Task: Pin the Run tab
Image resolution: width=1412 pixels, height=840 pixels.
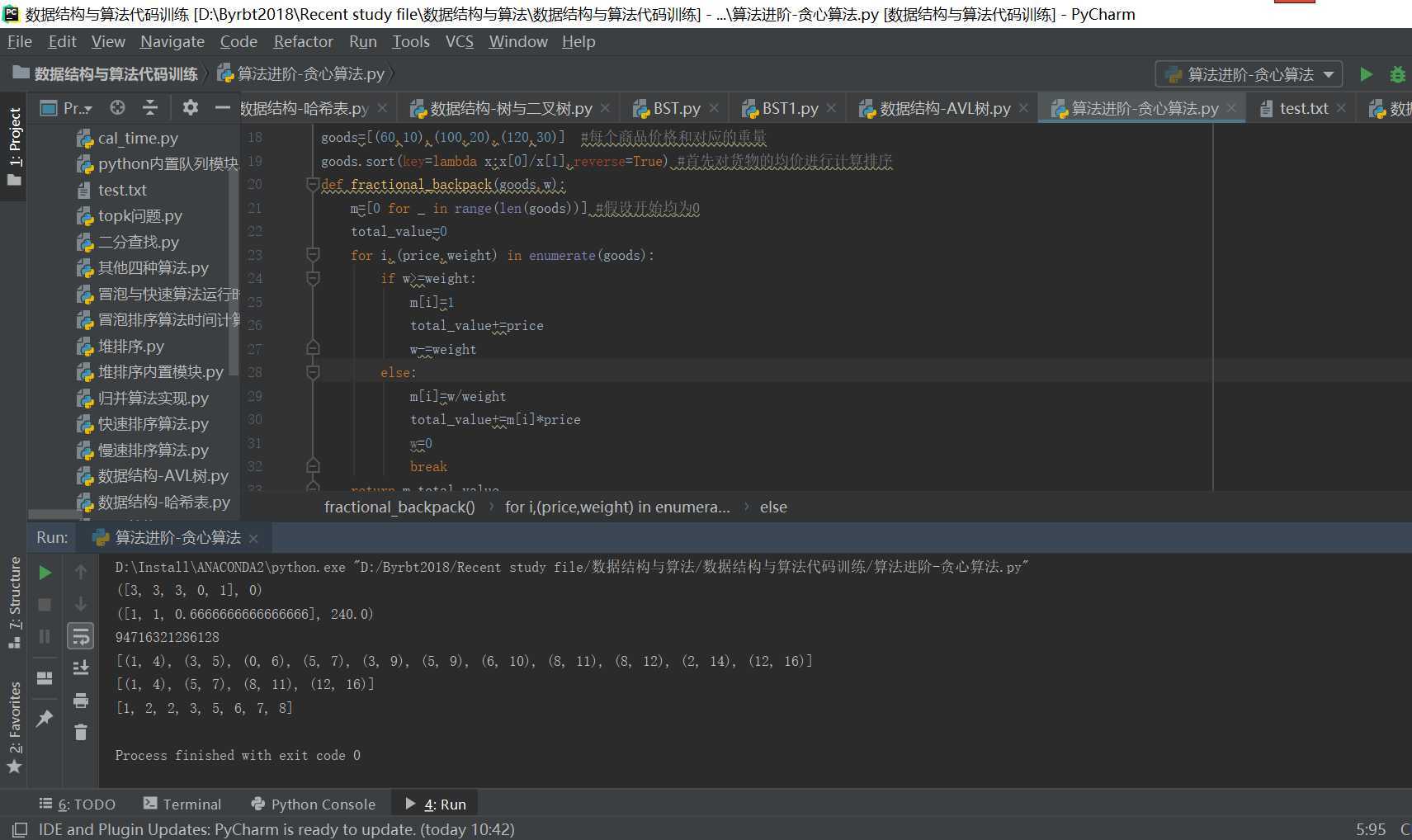Action: click(45, 719)
